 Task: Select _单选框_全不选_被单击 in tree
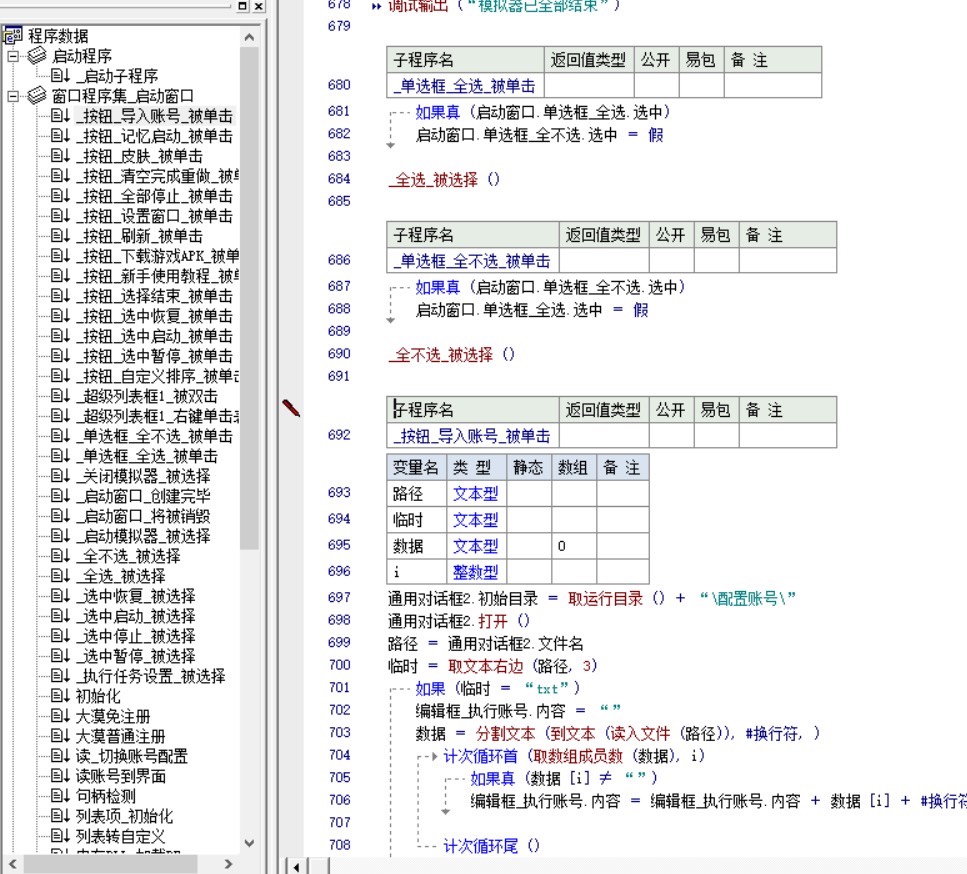tap(154, 436)
